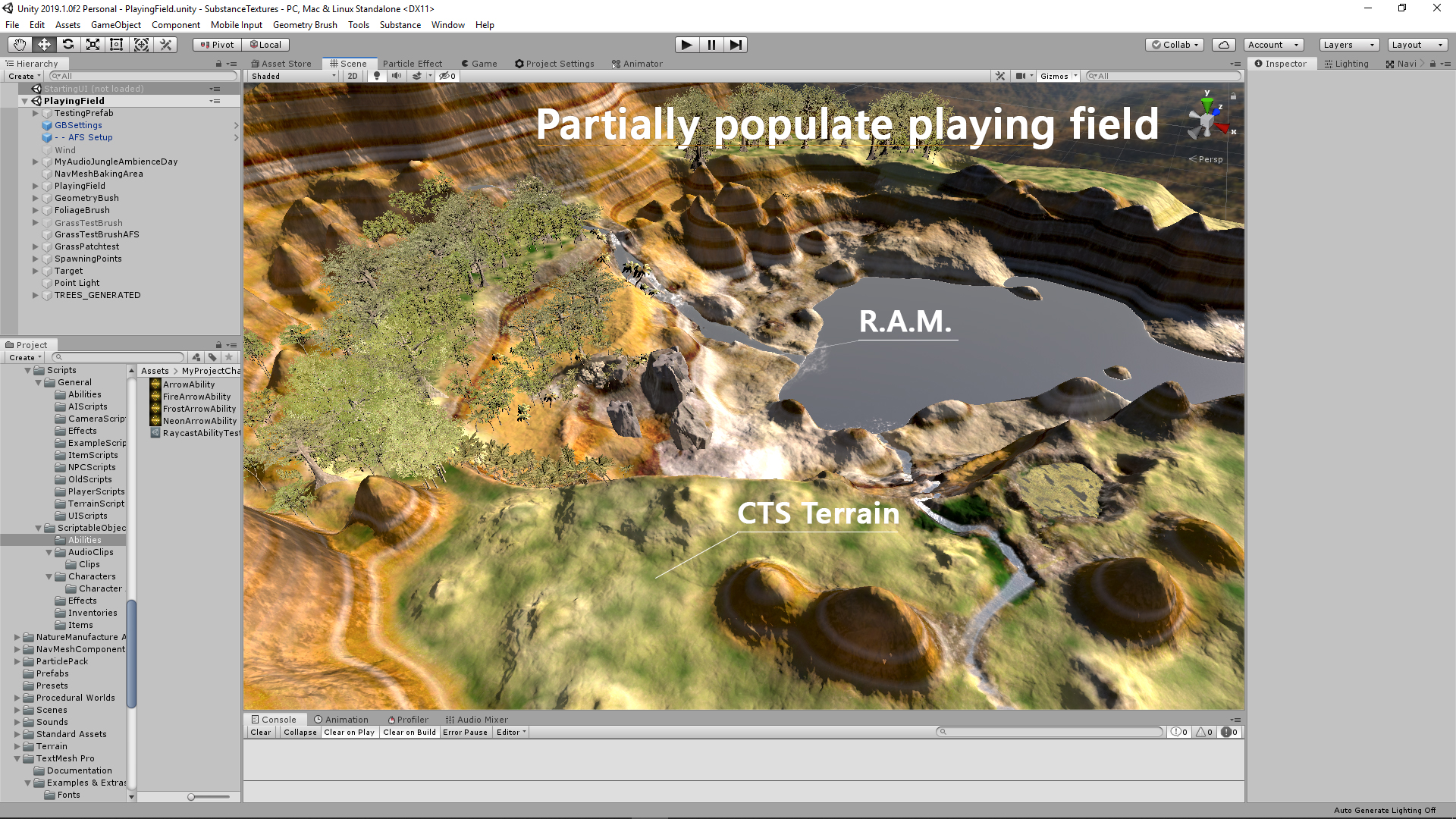The image size is (1456, 819).
Task: Switch to the Profiler tab
Action: tap(408, 720)
